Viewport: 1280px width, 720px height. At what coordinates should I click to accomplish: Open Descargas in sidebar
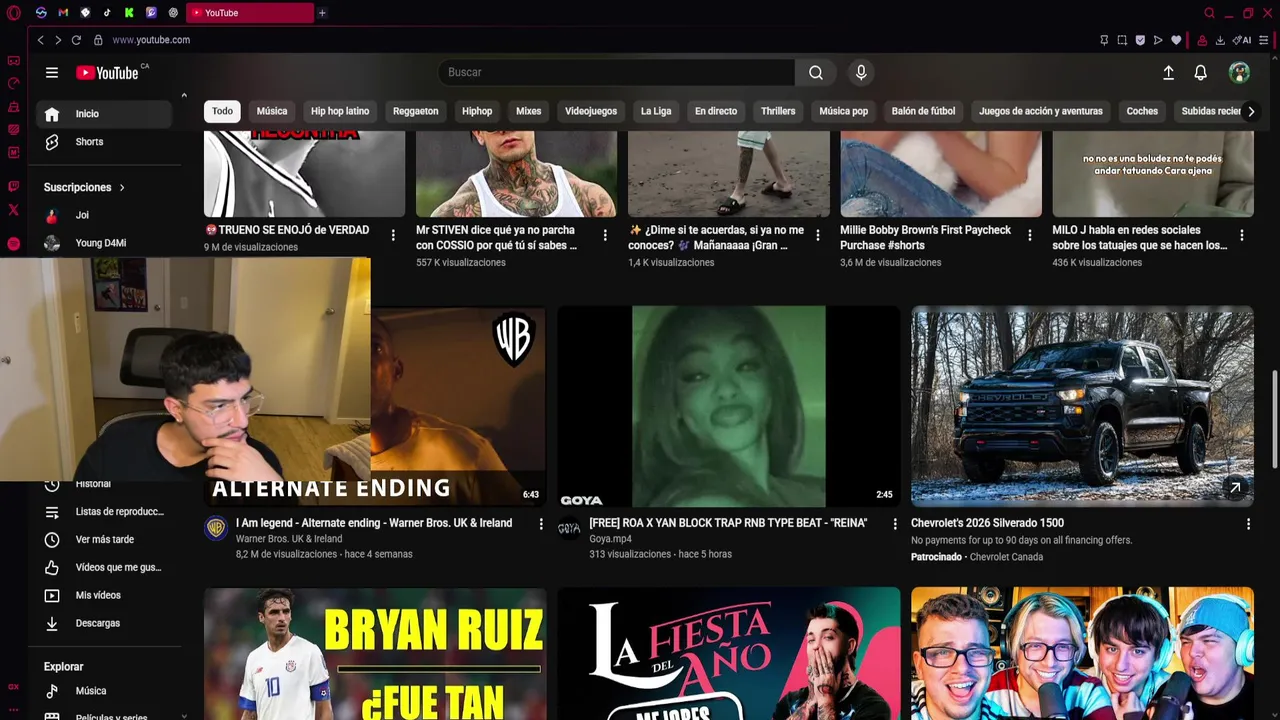(104, 623)
